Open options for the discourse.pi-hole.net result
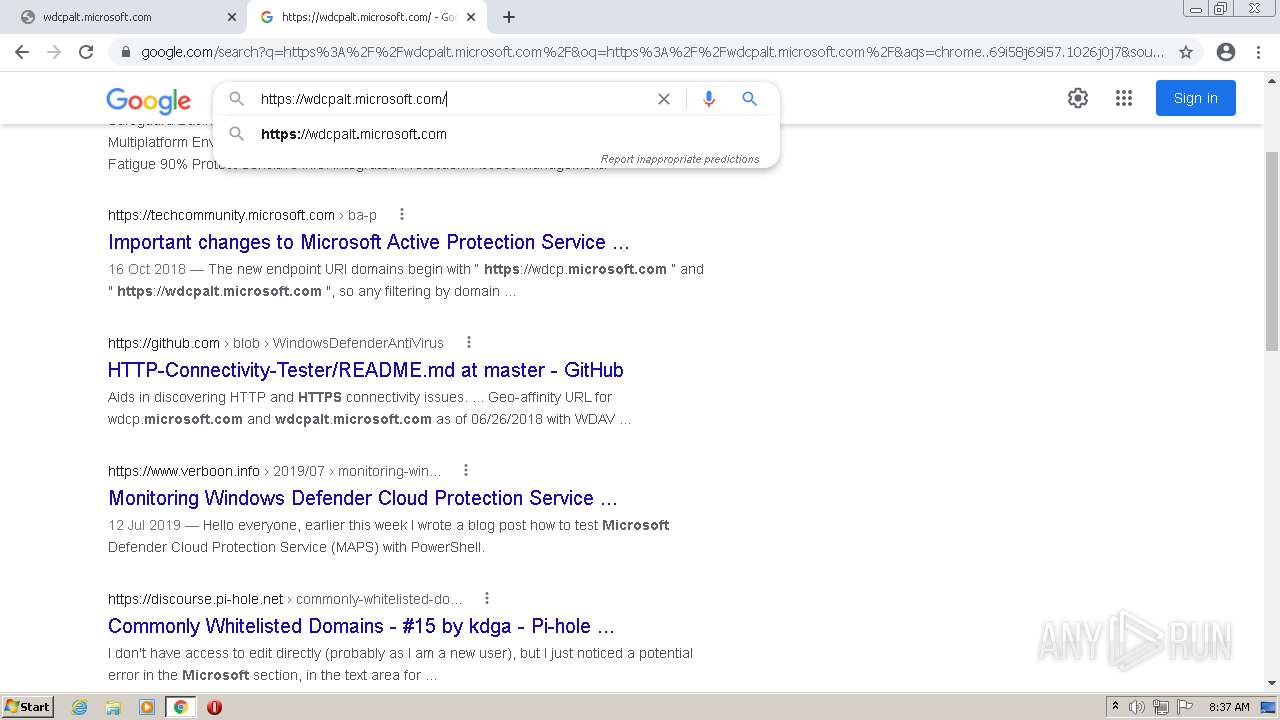Image resolution: width=1280 pixels, height=720 pixels. tap(487, 598)
